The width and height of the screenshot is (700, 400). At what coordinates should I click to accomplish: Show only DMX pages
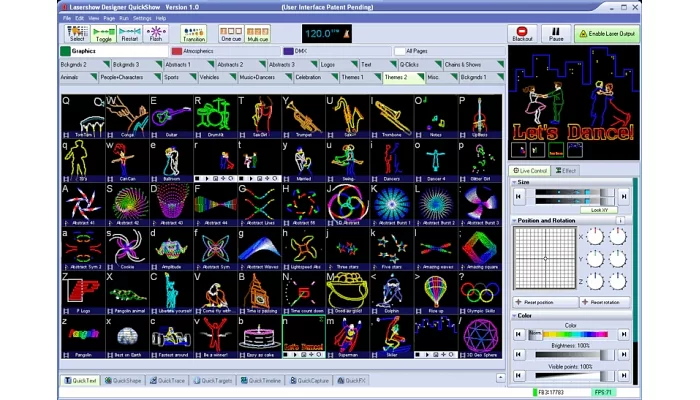337,51
